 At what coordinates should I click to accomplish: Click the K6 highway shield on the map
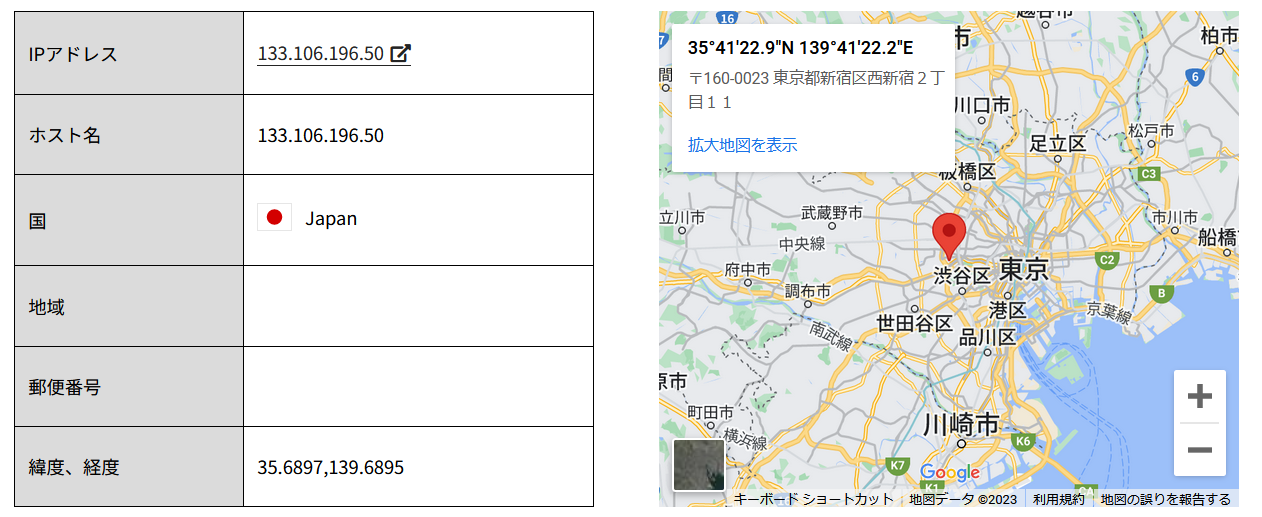(x=1022, y=441)
